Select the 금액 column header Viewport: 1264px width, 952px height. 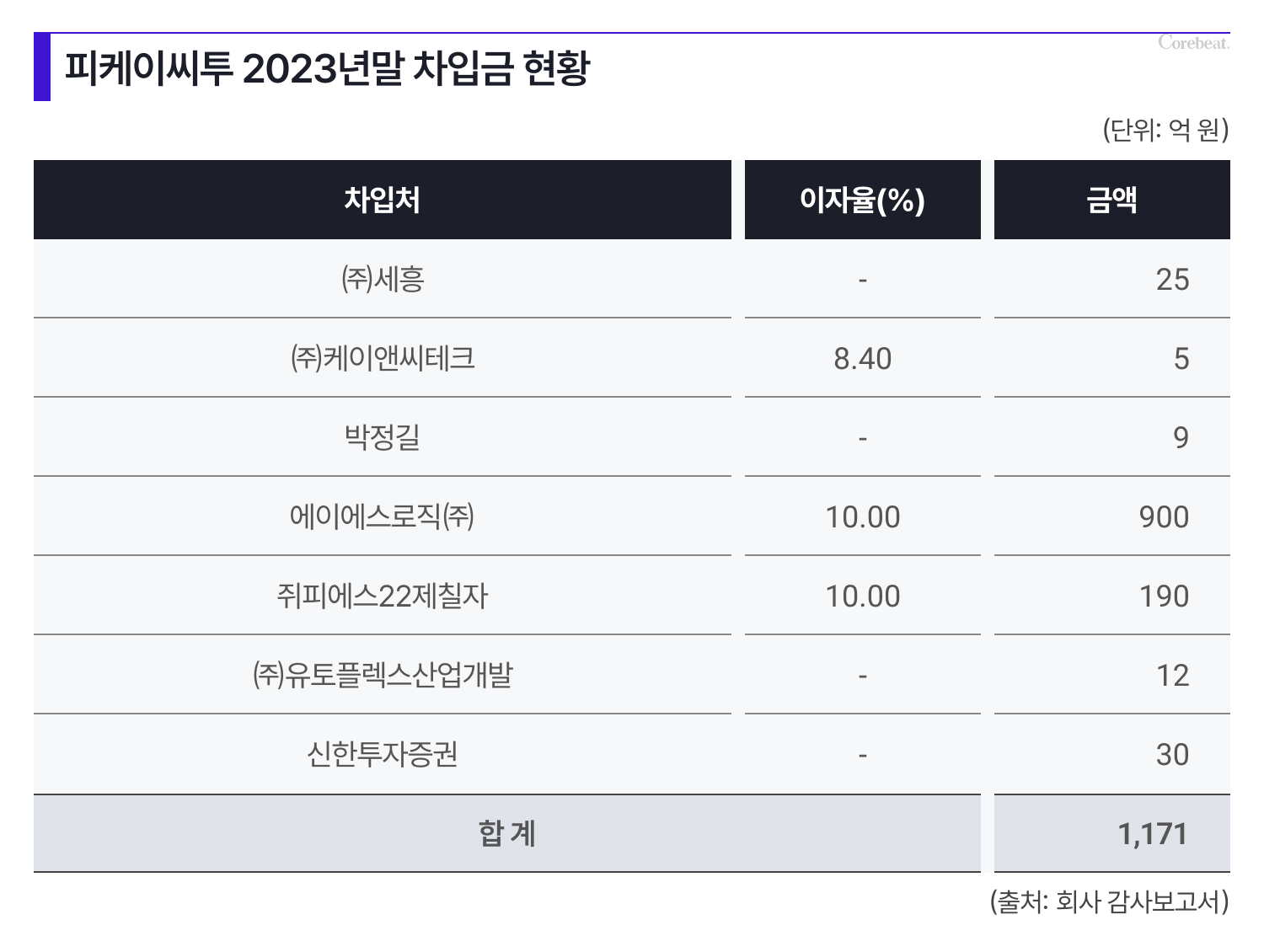pyautogui.click(x=1112, y=200)
